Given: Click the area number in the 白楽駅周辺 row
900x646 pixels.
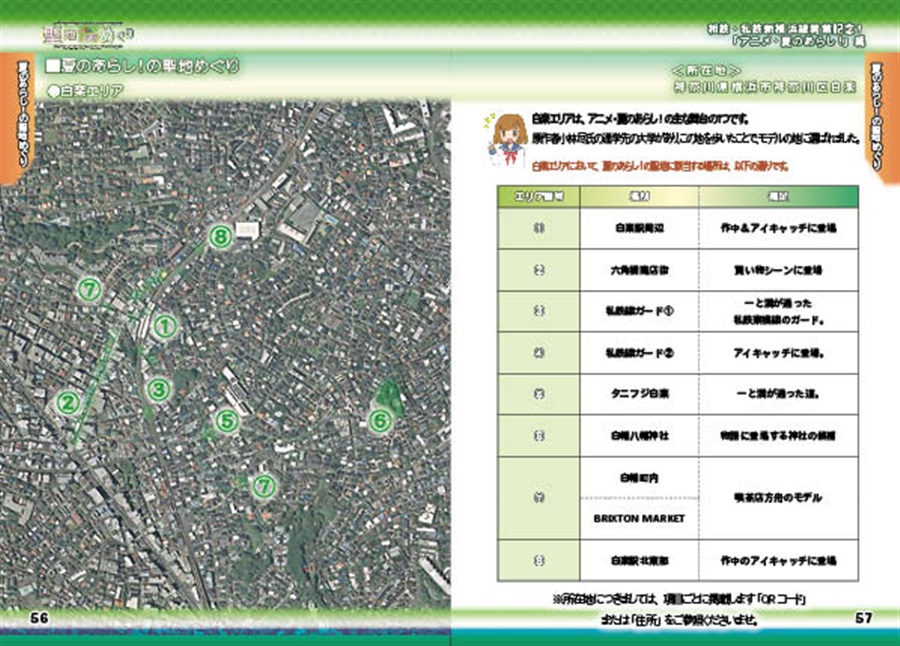Looking at the screenshot, I should [539, 228].
